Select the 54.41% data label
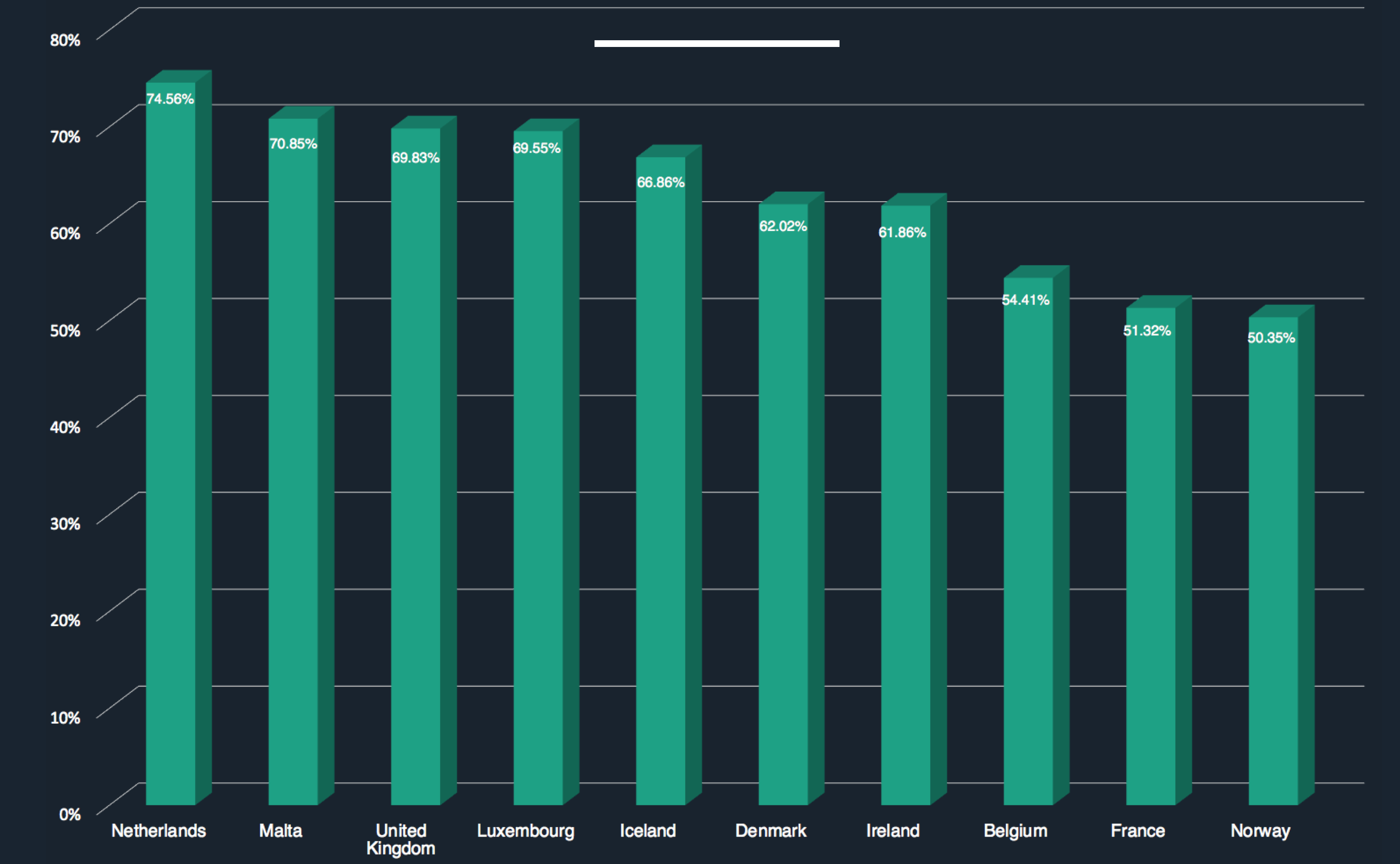1400x864 pixels. click(x=1026, y=300)
